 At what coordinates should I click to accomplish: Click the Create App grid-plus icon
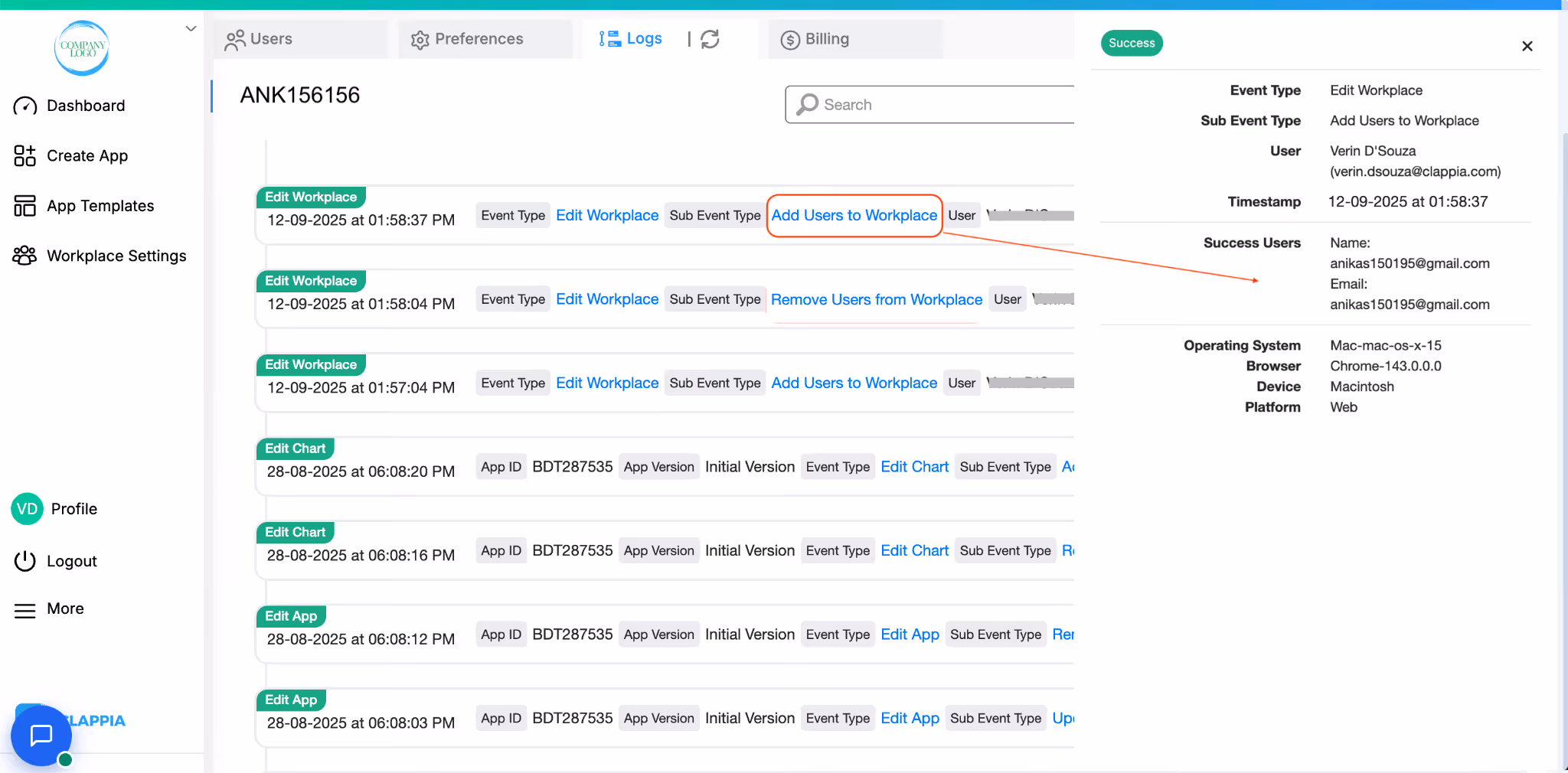coord(25,156)
